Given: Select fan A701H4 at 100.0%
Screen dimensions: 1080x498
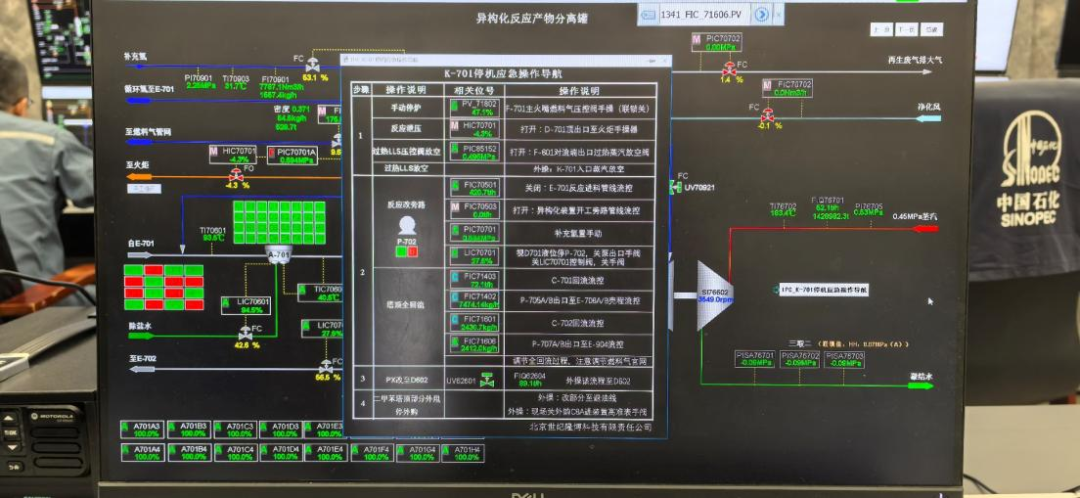Looking at the screenshot, I should click(x=463, y=453).
